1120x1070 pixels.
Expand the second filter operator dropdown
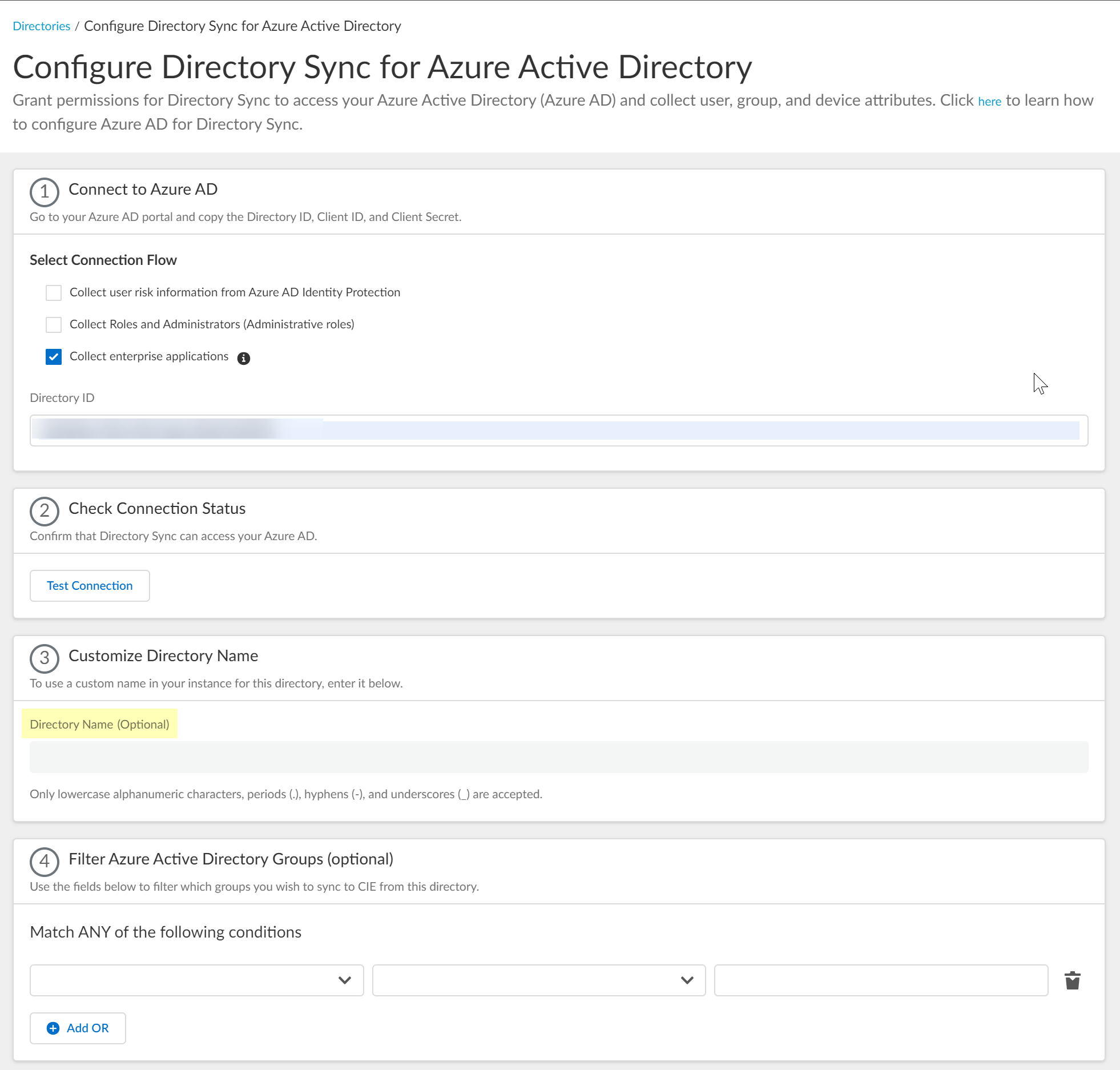[538, 980]
